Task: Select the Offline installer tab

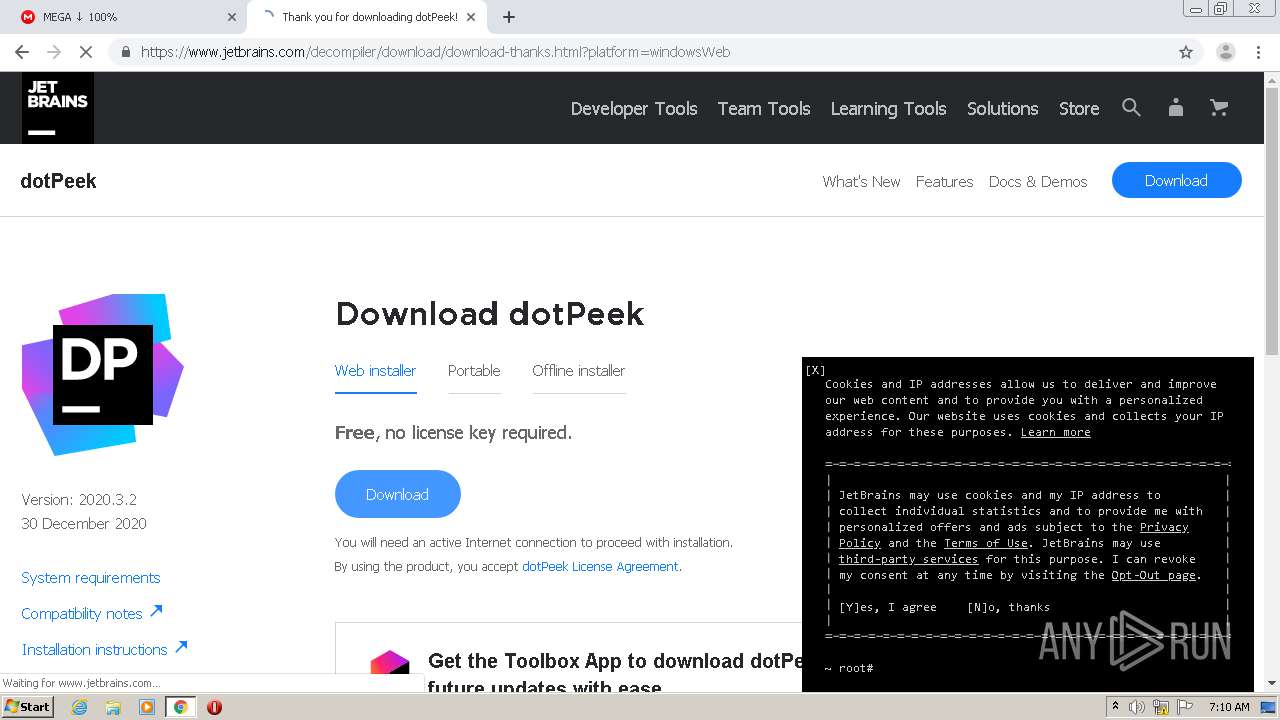Action: pos(578,371)
